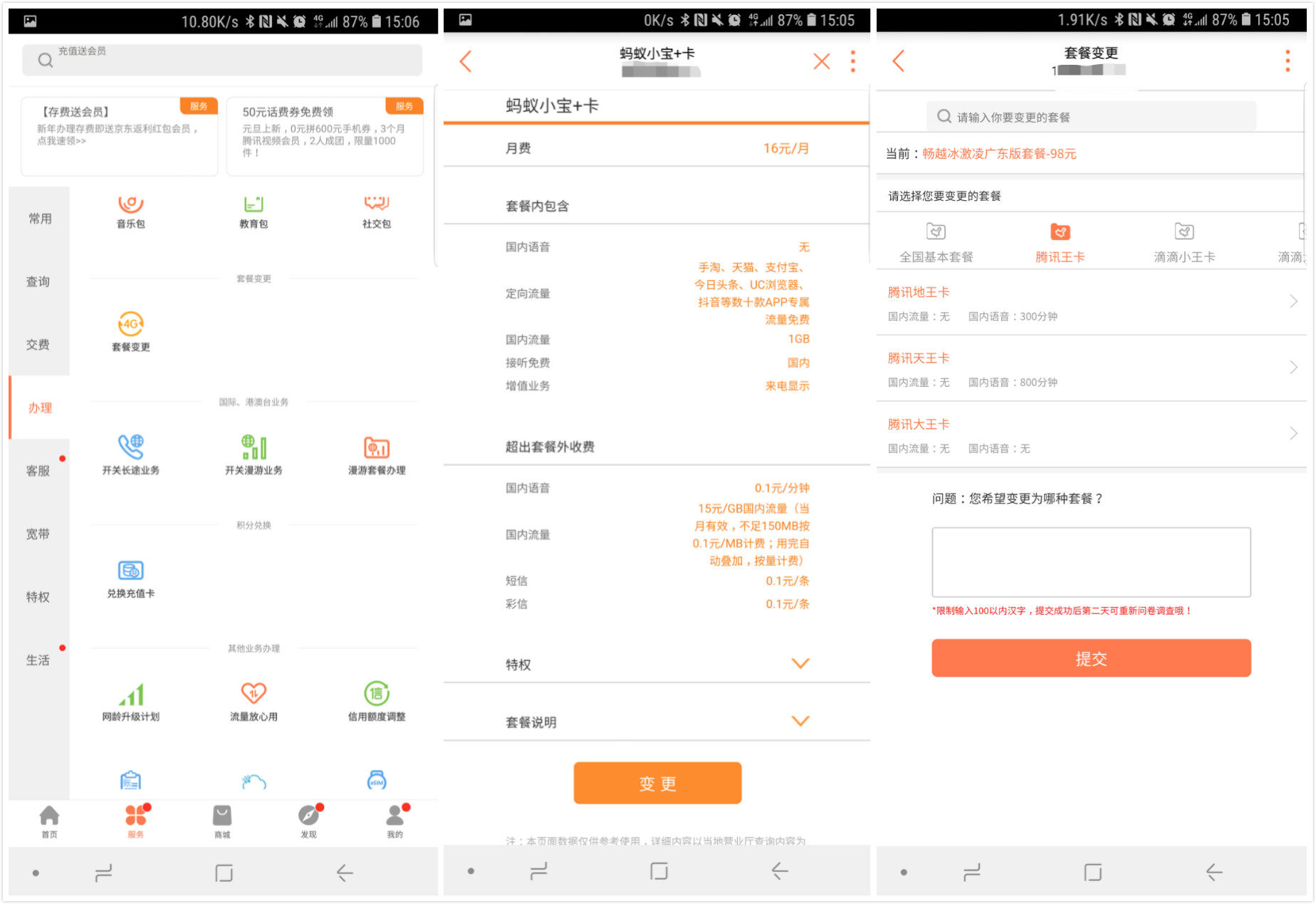1316x904 pixels.
Task: Submit the survey with 提交 button
Action: pyautogui.click(x=1091, y=658)
